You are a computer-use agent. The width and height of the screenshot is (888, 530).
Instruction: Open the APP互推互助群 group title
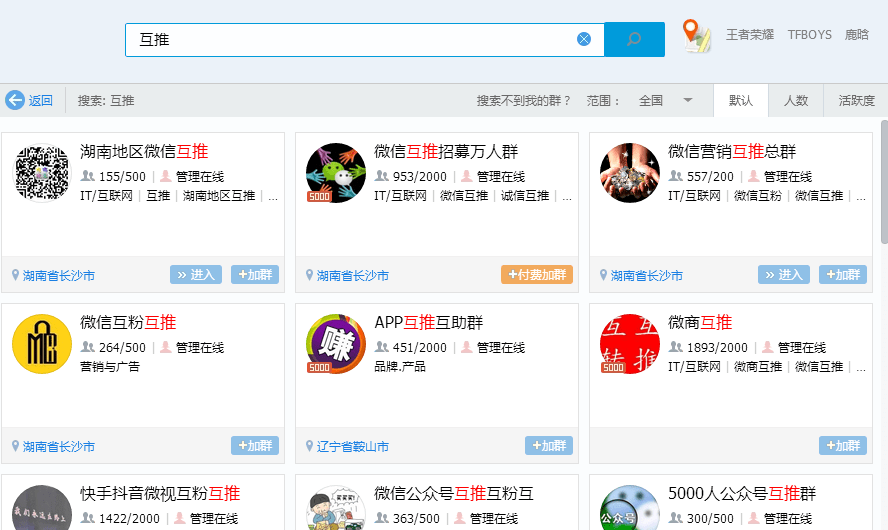429,322
